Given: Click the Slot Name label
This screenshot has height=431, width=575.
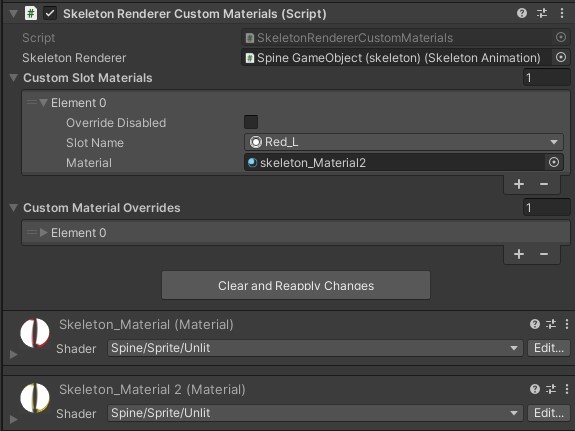Looking at the screenshot, I should pos(95,143).
